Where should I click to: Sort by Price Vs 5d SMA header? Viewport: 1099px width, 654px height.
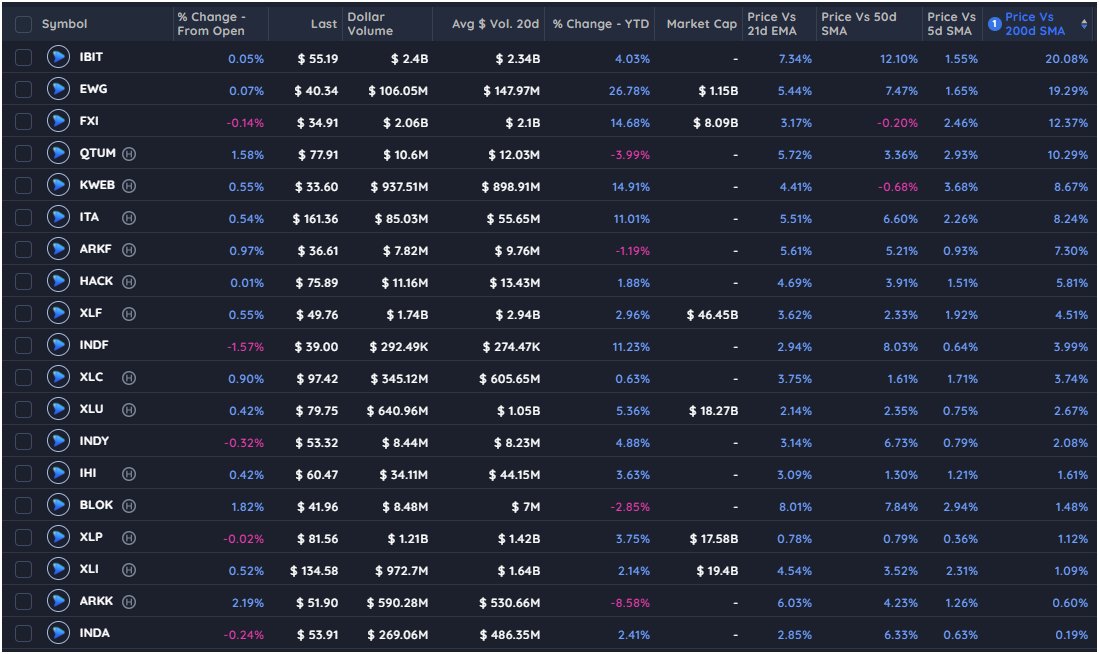[951, 24]
